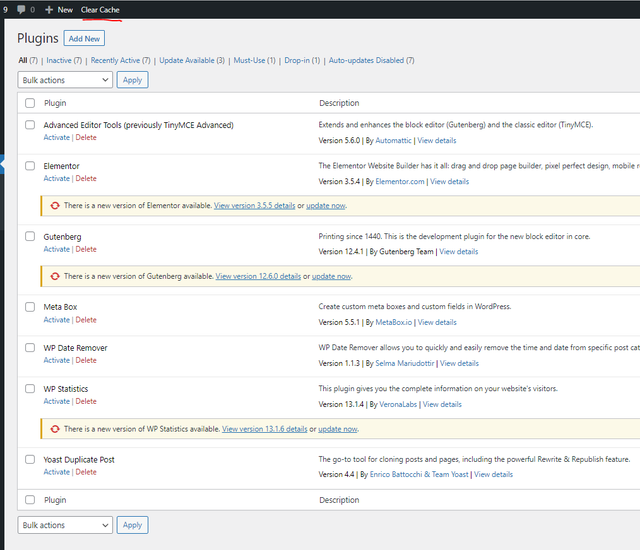The image size is (640, 550).
Task: Click Clear Cache in the admin bar
Action: [100, 10]
